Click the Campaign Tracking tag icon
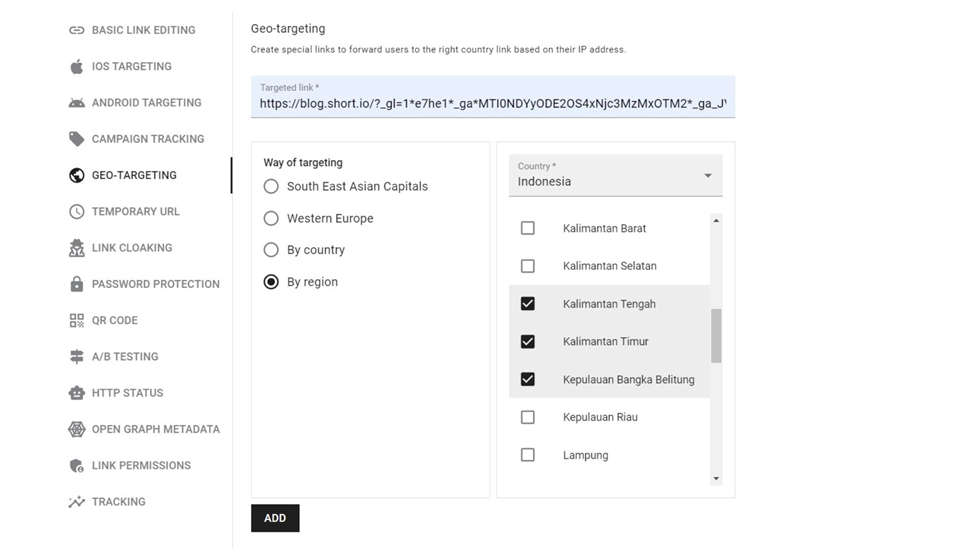This screenshot has width=975, height=548. tap(77, 139)
